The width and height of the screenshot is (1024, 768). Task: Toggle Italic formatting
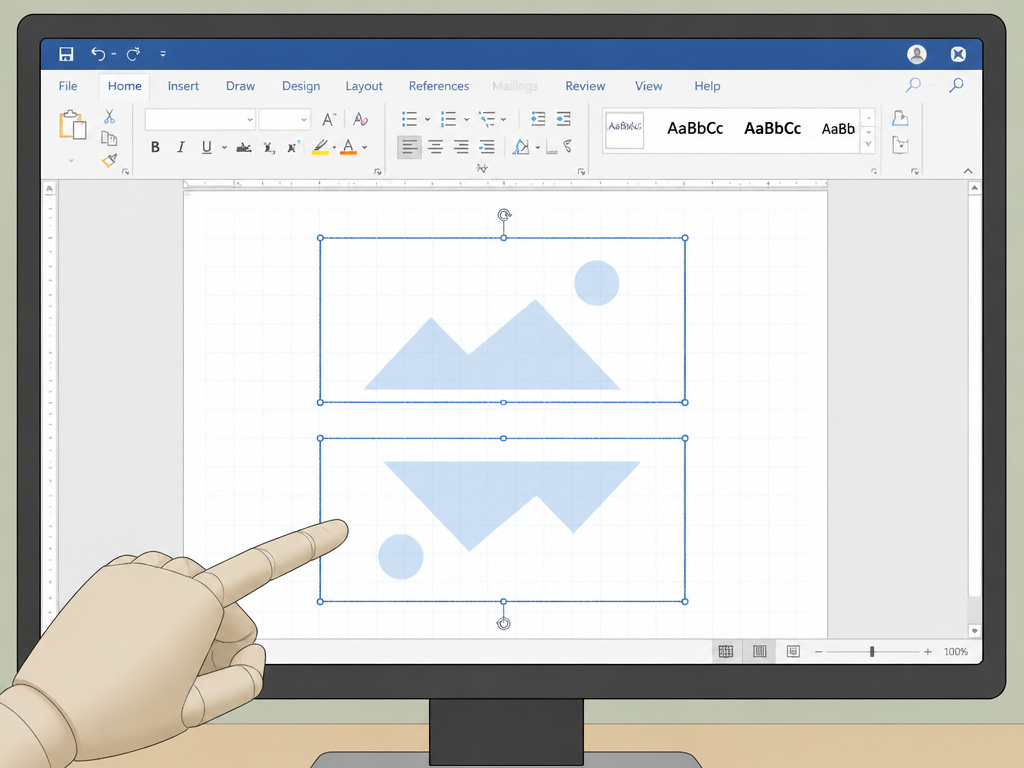pos(181,147)
